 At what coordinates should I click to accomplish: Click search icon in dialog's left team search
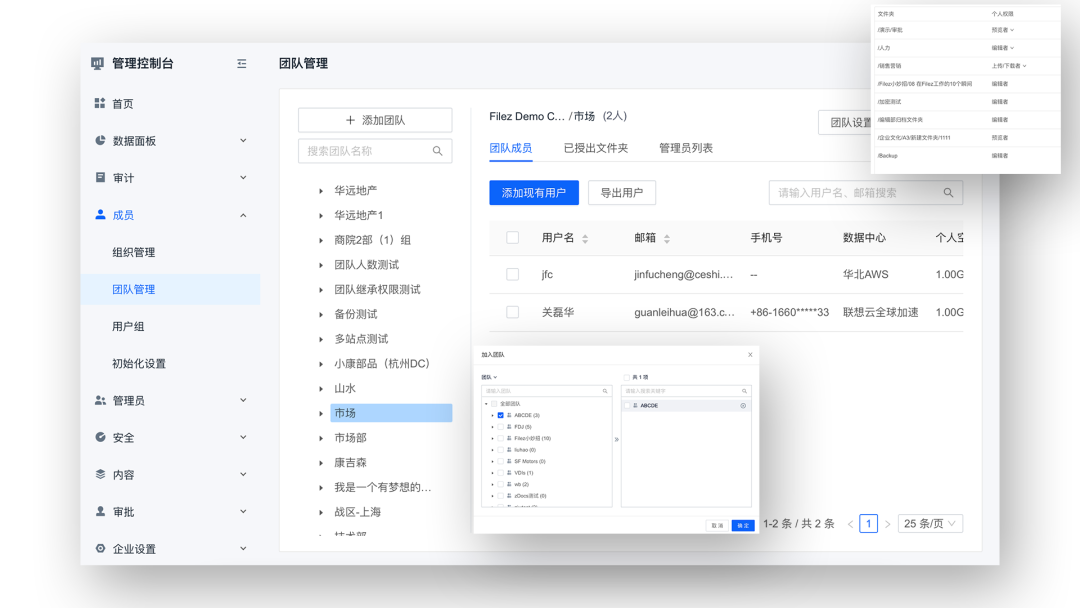[605, 391]
